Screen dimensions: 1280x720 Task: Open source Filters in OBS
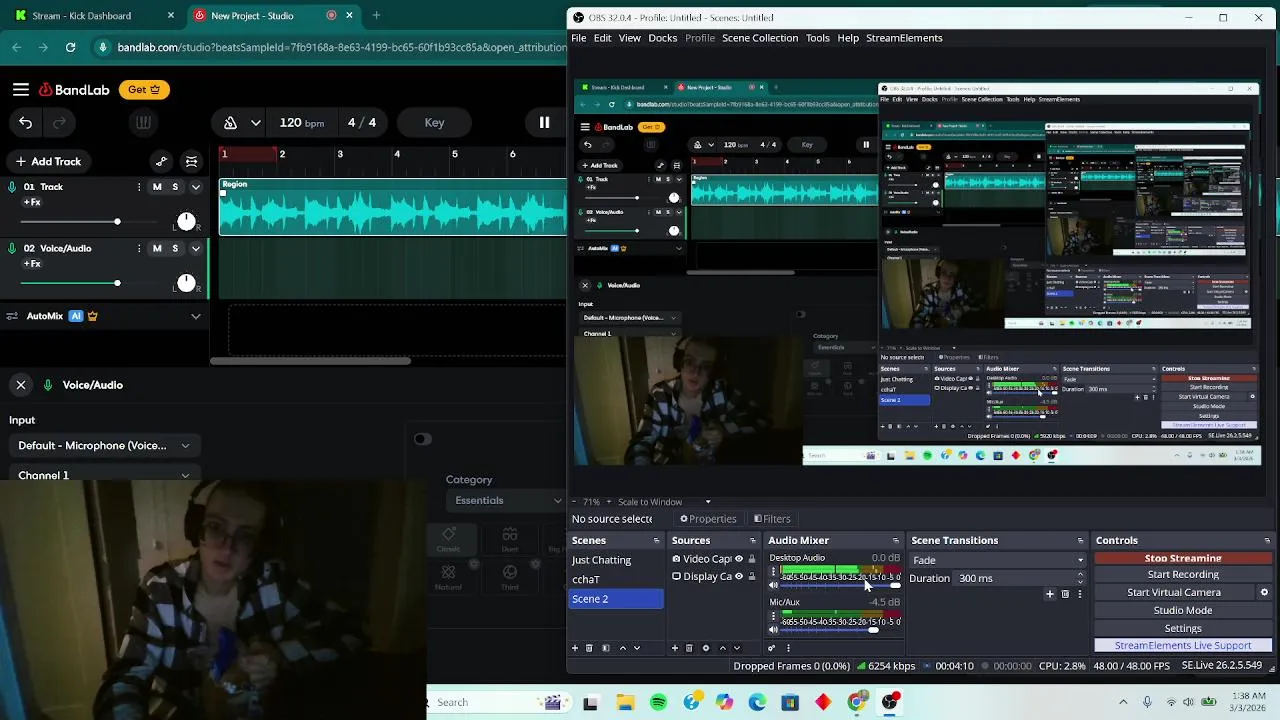click(772, 519)
